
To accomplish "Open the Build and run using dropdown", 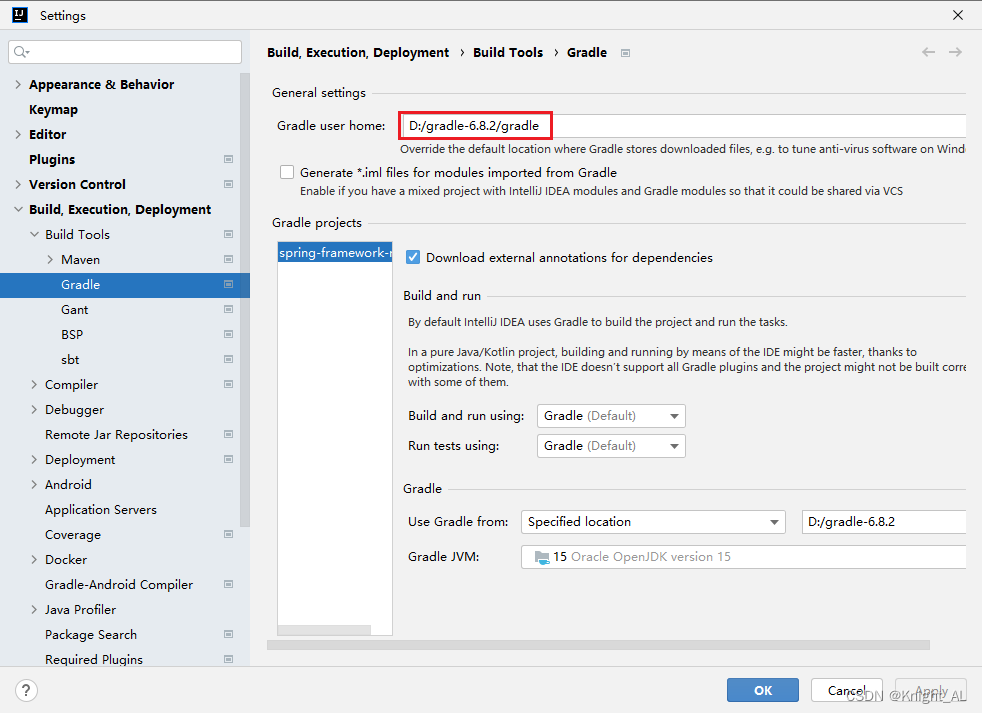I will [x=611, y=416].
